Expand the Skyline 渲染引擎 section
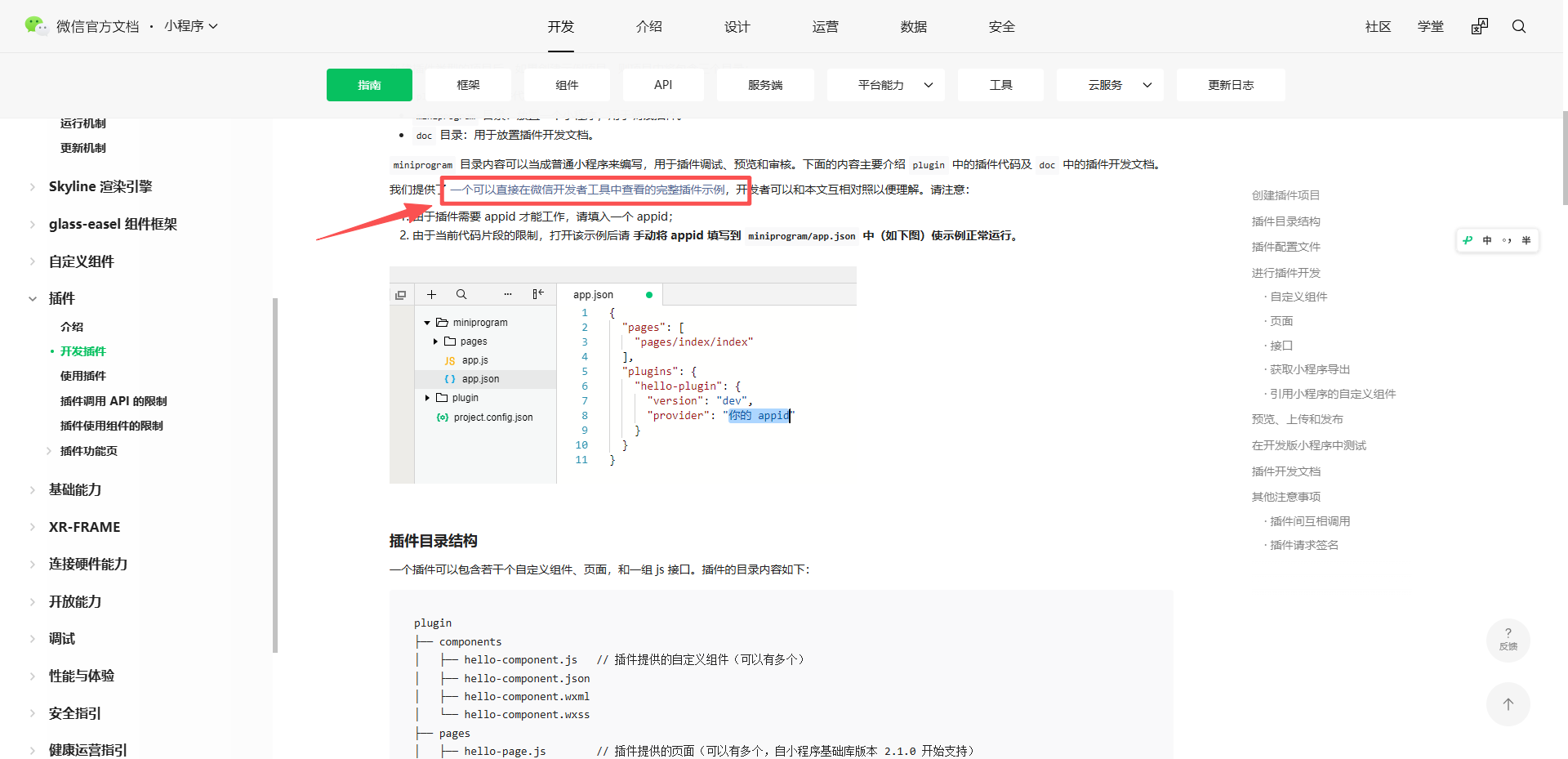 coord(33,187)
